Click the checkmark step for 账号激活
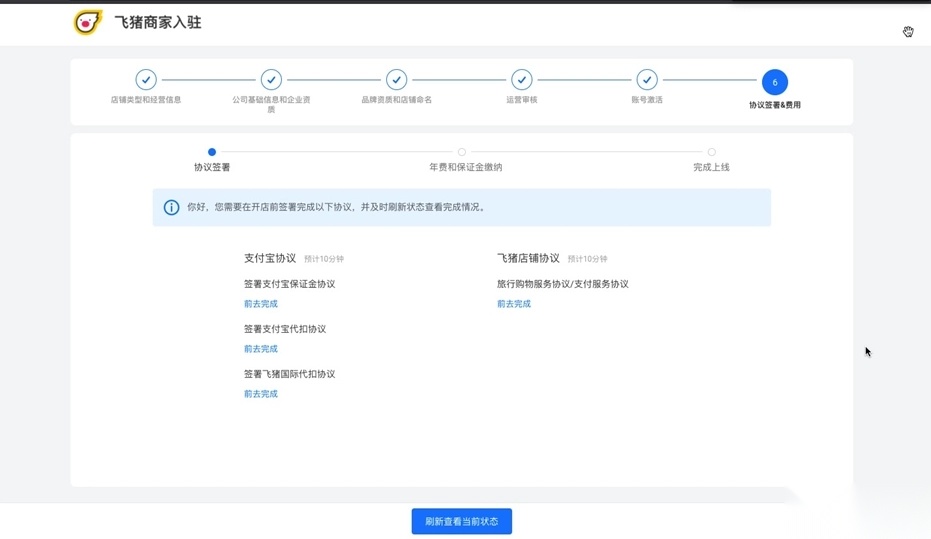931x539 pixels. point(647,80)
